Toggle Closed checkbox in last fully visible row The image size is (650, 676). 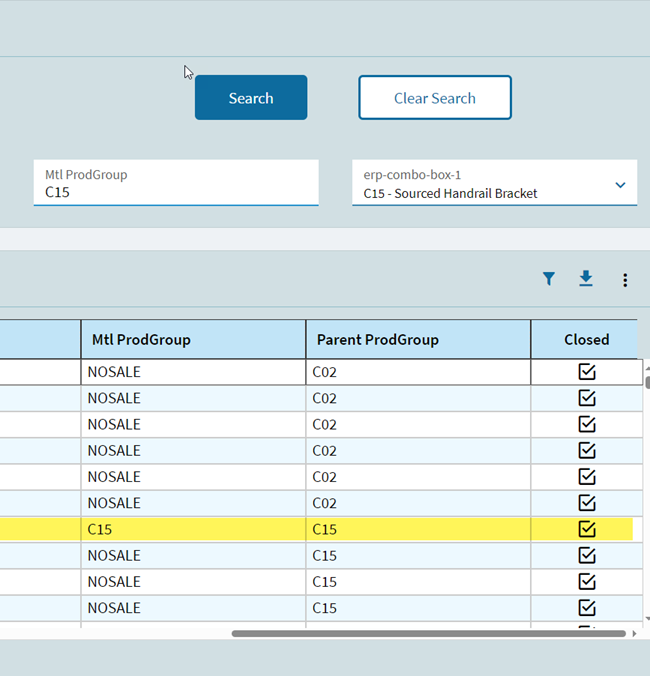(x=587, y=608)
